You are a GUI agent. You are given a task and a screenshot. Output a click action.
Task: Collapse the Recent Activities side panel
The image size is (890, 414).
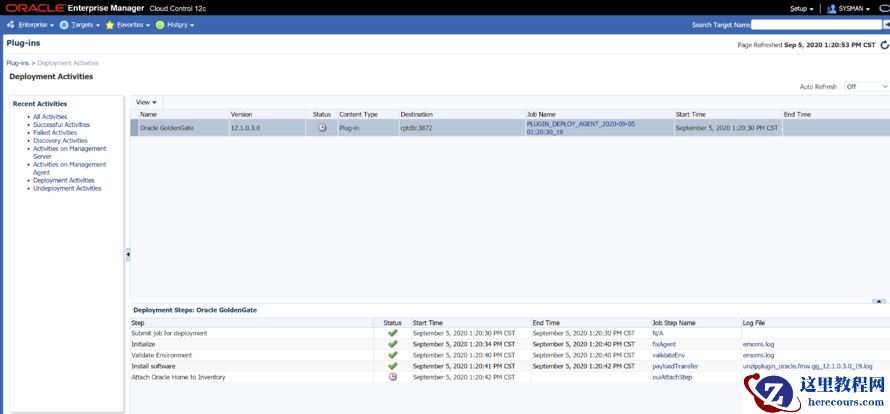click(128, 255)
